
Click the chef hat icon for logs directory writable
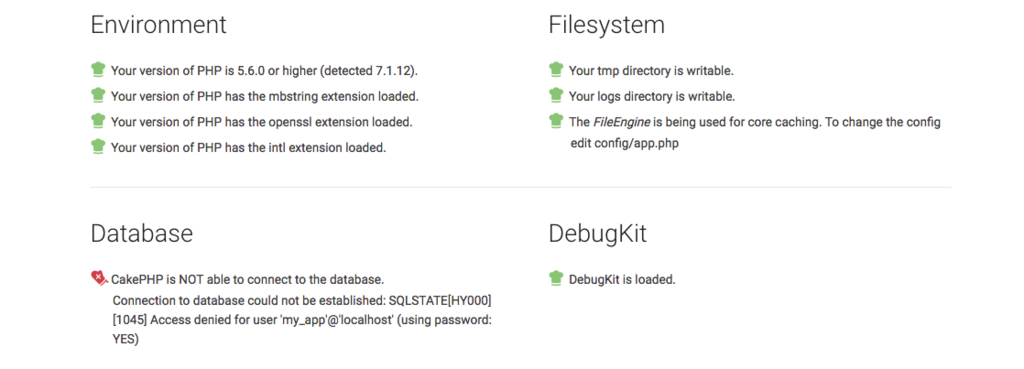tap(556, 95)
